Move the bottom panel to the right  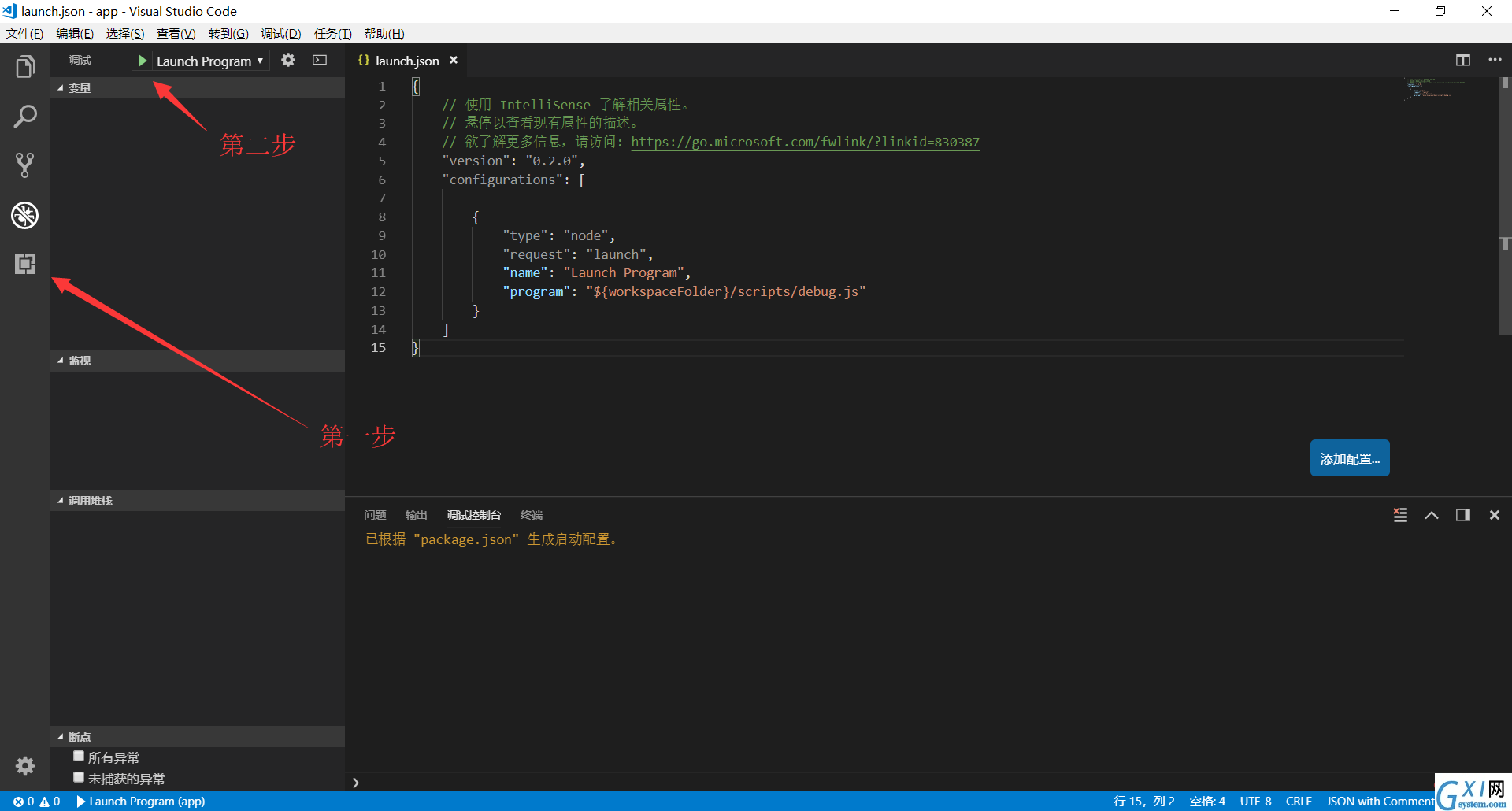pyautogui.click(x=1463, y=515)
